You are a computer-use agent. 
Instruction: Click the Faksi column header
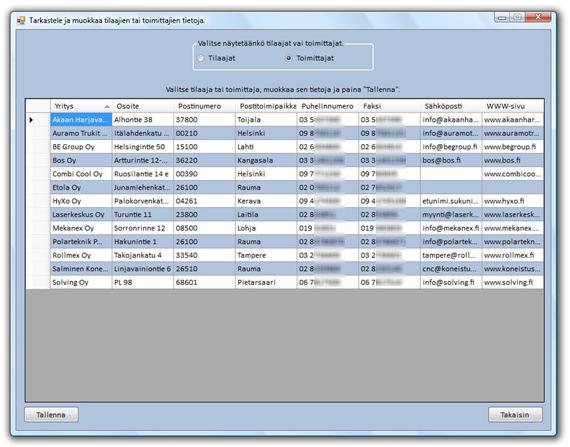[x=389, y=106]
